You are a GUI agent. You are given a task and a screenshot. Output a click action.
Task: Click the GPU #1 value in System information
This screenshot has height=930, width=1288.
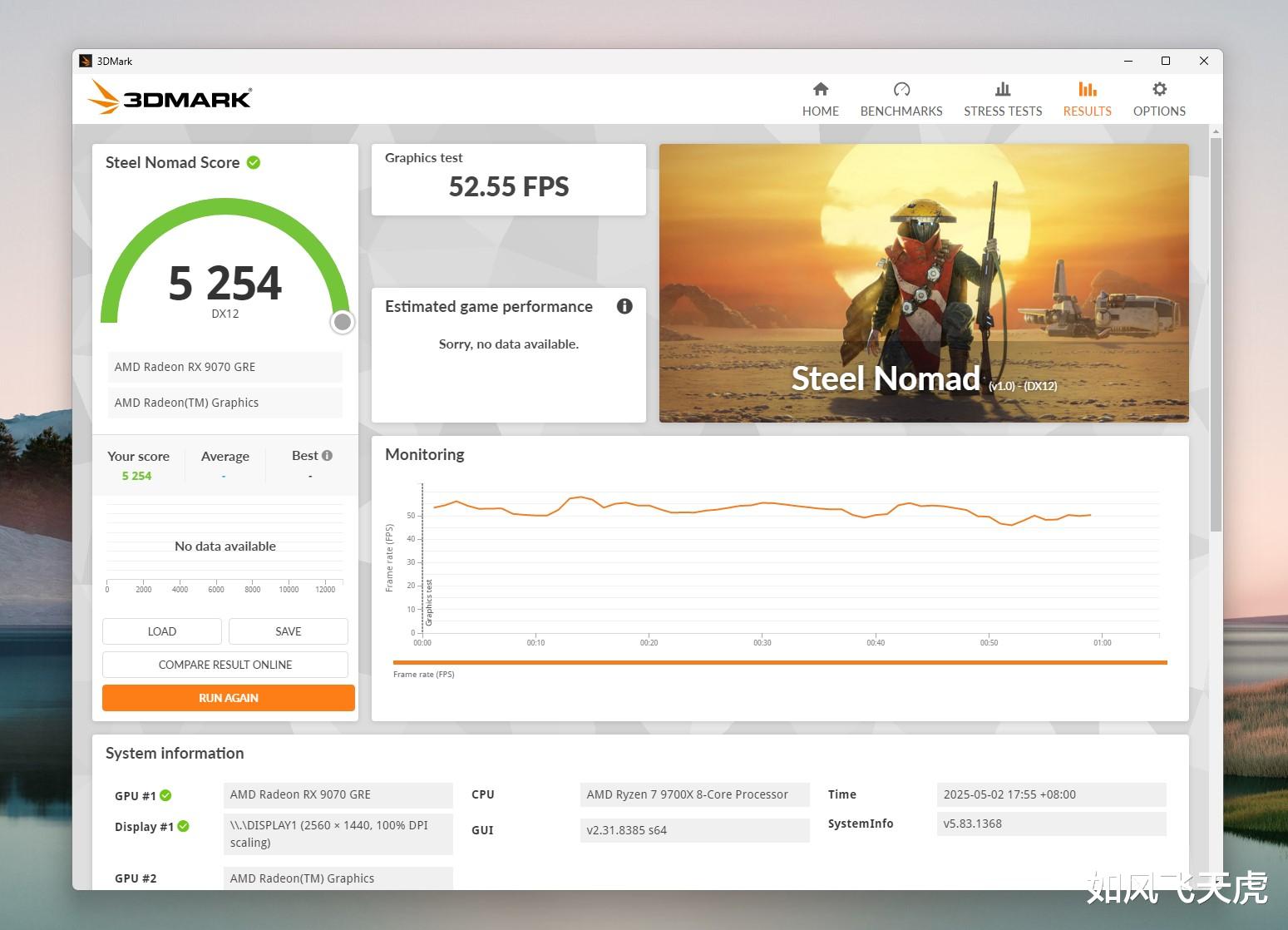tap(338, 795)
